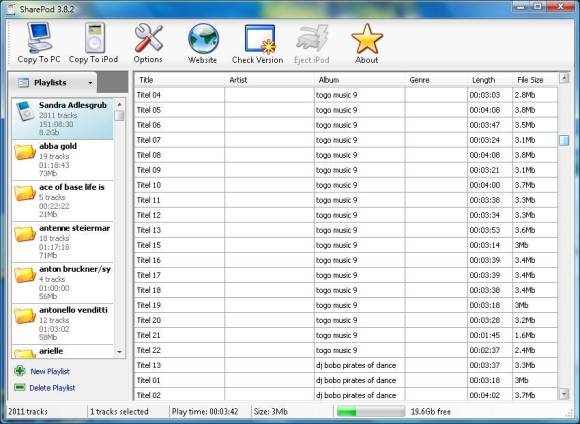Click the track list scroll down arrow
The image size is (580, 424).
pos(564,394)
